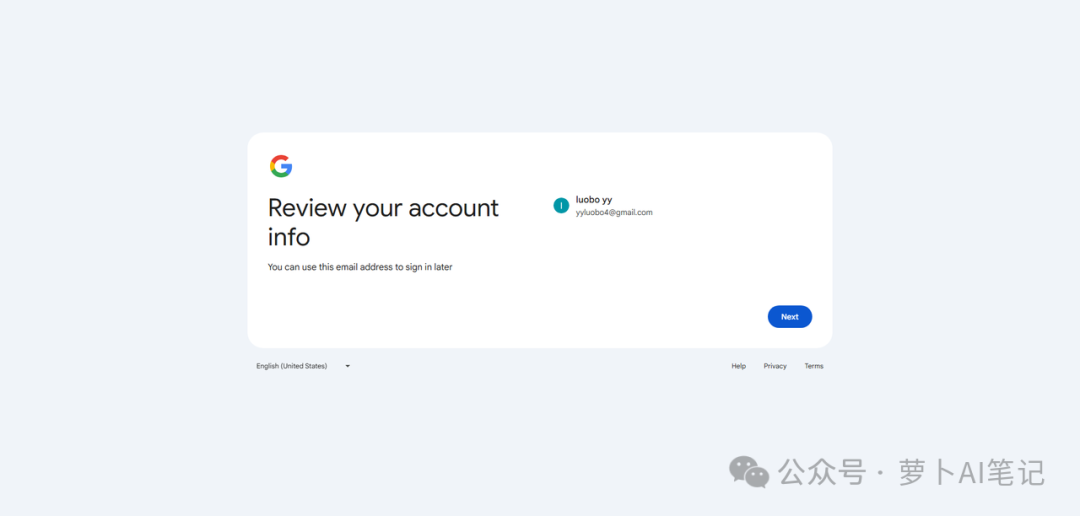The width and height of the screenshot is (1080, 516).
Task: Open the Help link
Action: point(738,366)
